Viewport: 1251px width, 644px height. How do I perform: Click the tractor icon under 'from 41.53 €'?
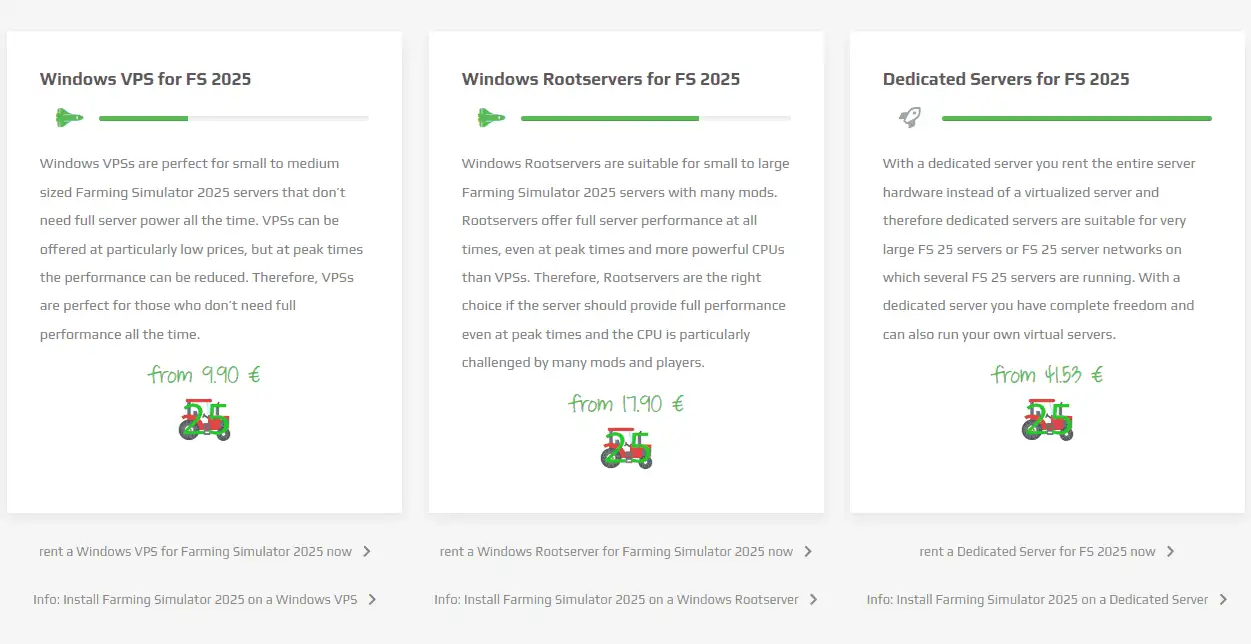click(1047, 420)
